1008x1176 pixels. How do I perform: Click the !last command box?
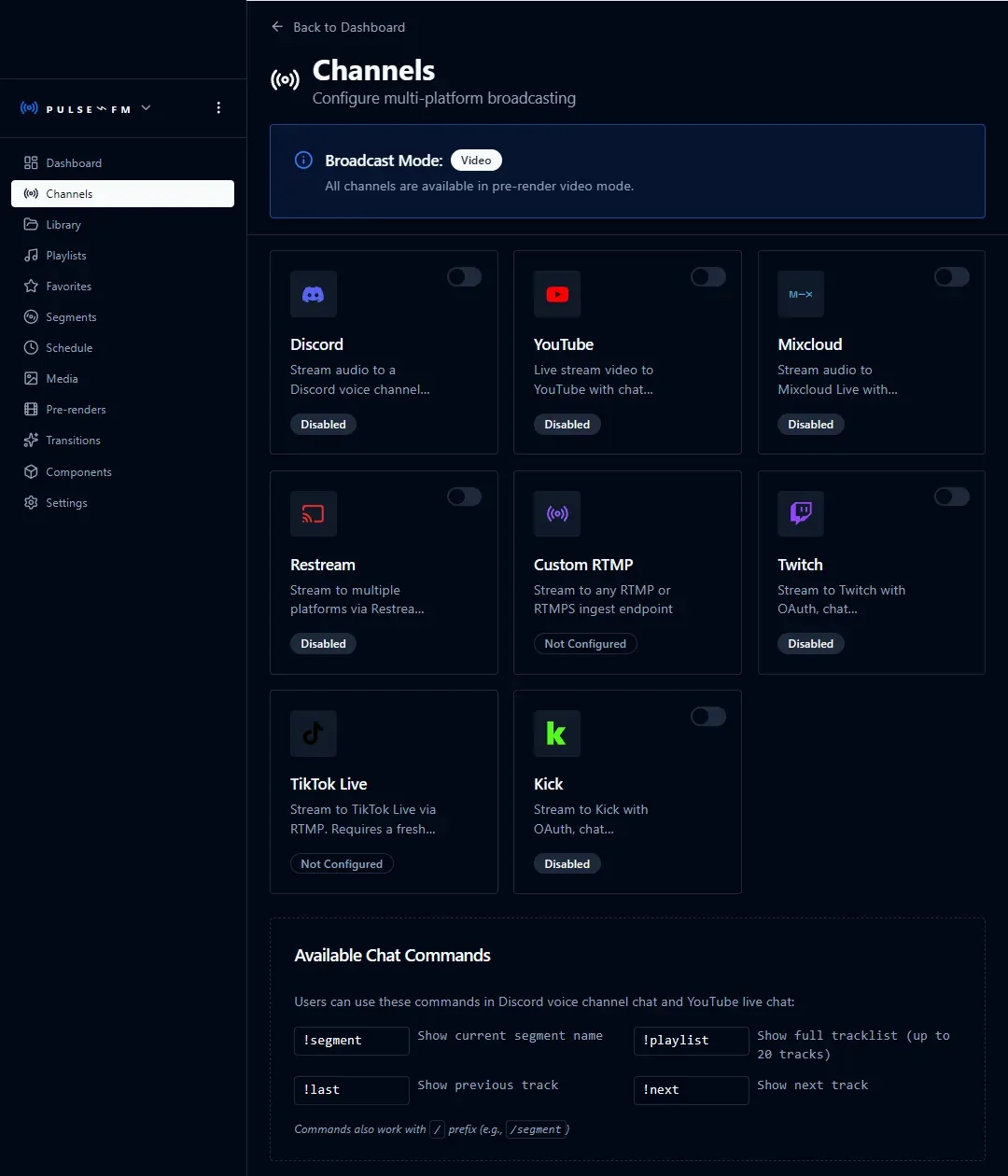[x=352, y=1090]
